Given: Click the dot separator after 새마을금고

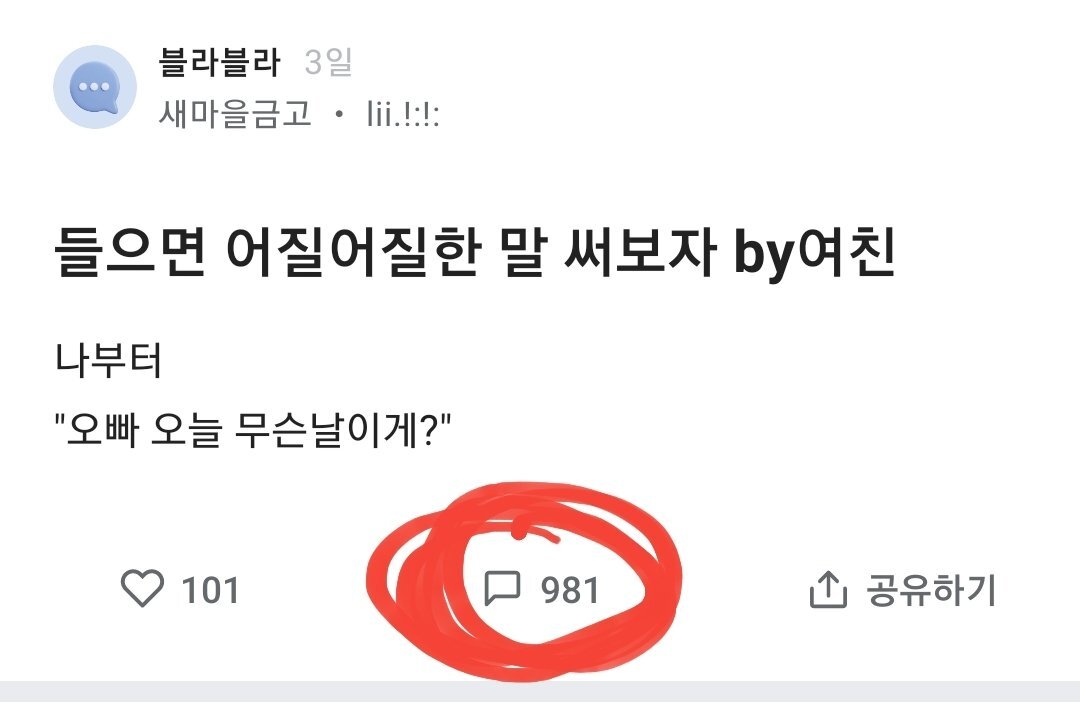Looking at the screenshot, I should (x=338, y=114).
